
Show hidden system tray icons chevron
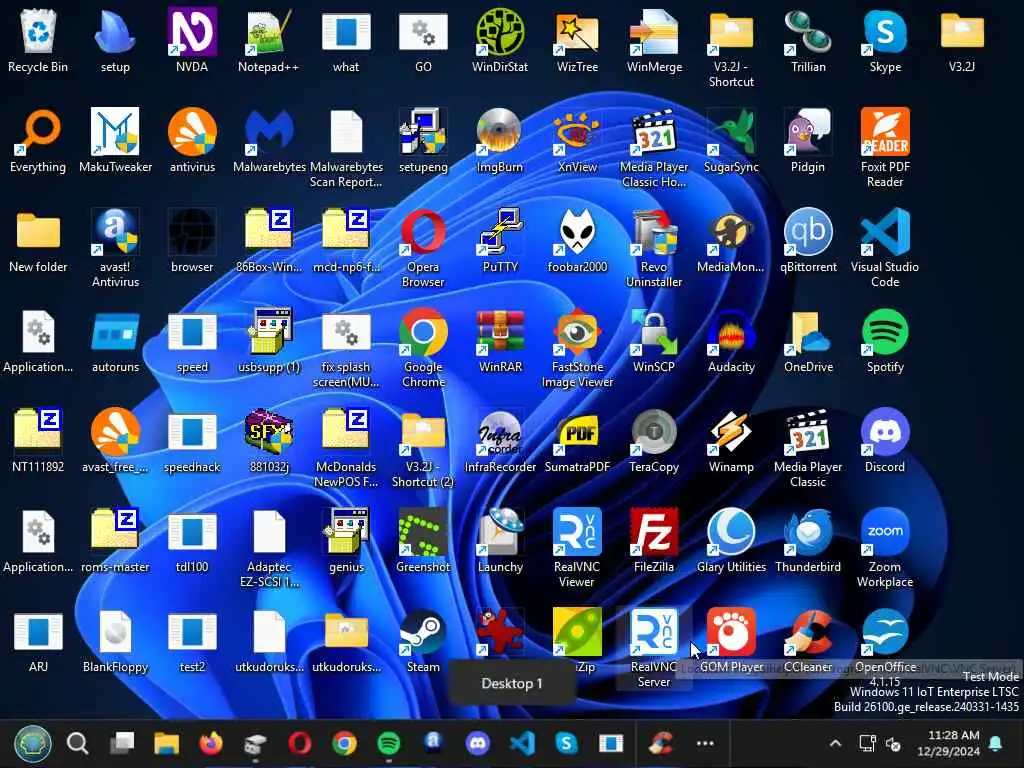coord(835,743)
